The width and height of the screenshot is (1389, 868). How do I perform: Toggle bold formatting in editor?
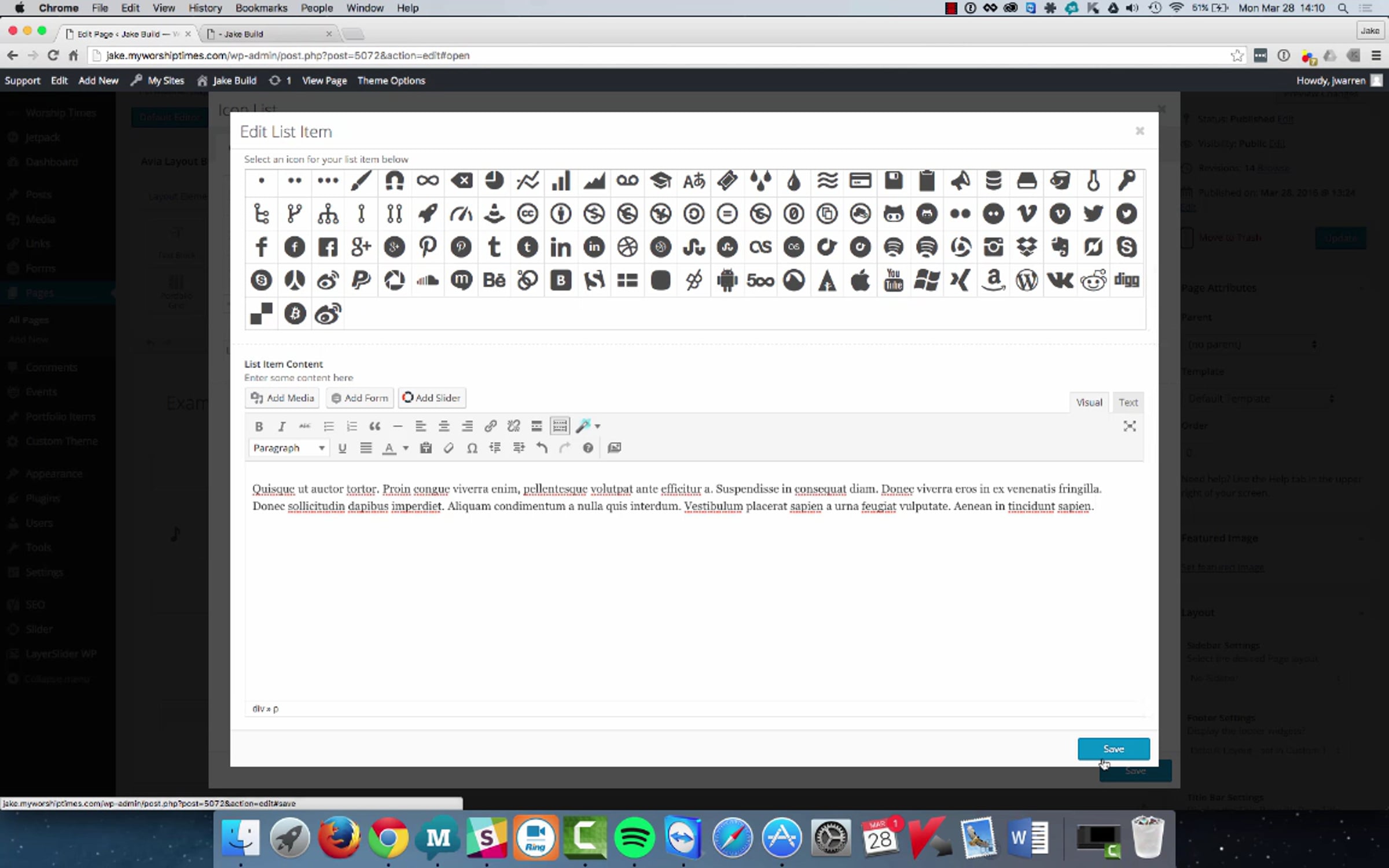[259, 426]
